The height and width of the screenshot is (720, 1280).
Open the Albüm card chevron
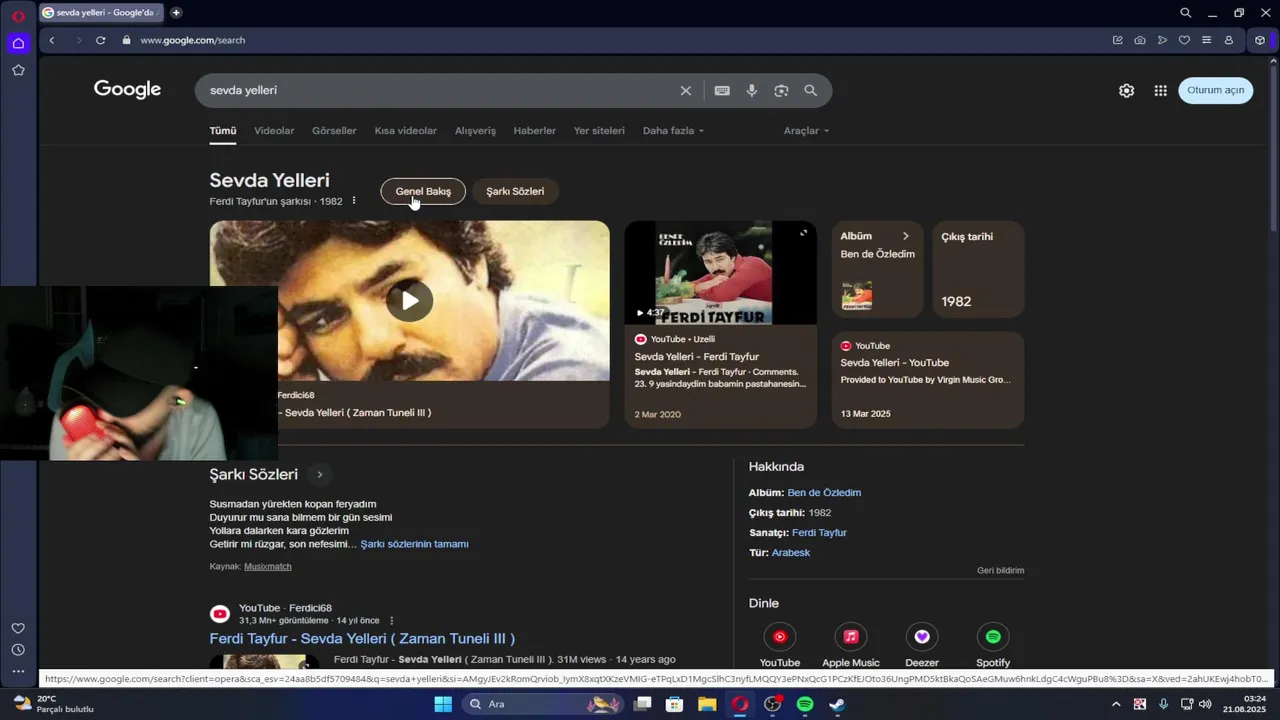coord(906,236)
